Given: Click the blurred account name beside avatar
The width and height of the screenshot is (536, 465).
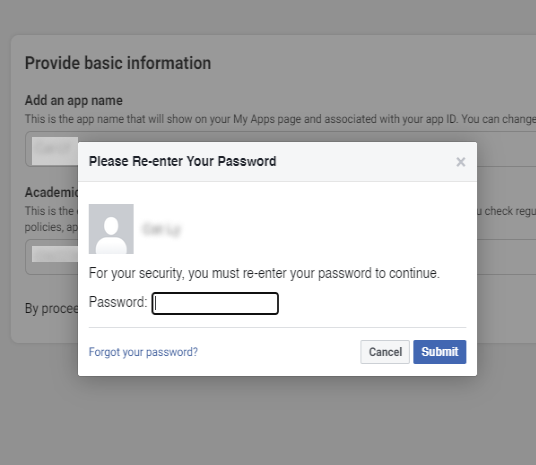Looking at the screenshot, I should tap(161, 229).
